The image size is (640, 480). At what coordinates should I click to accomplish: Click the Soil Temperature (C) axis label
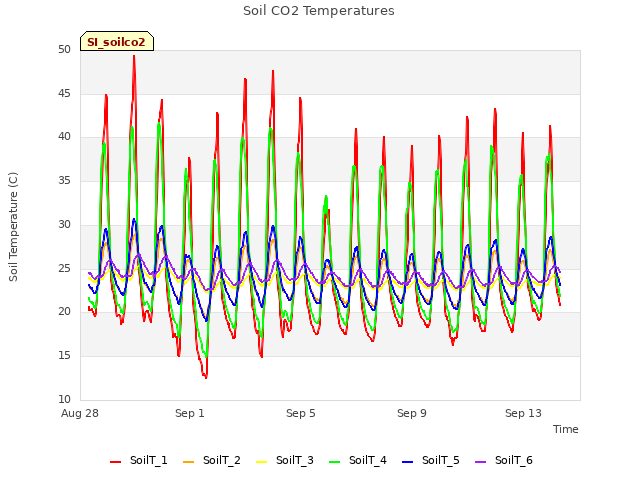(x=13, y=227)
